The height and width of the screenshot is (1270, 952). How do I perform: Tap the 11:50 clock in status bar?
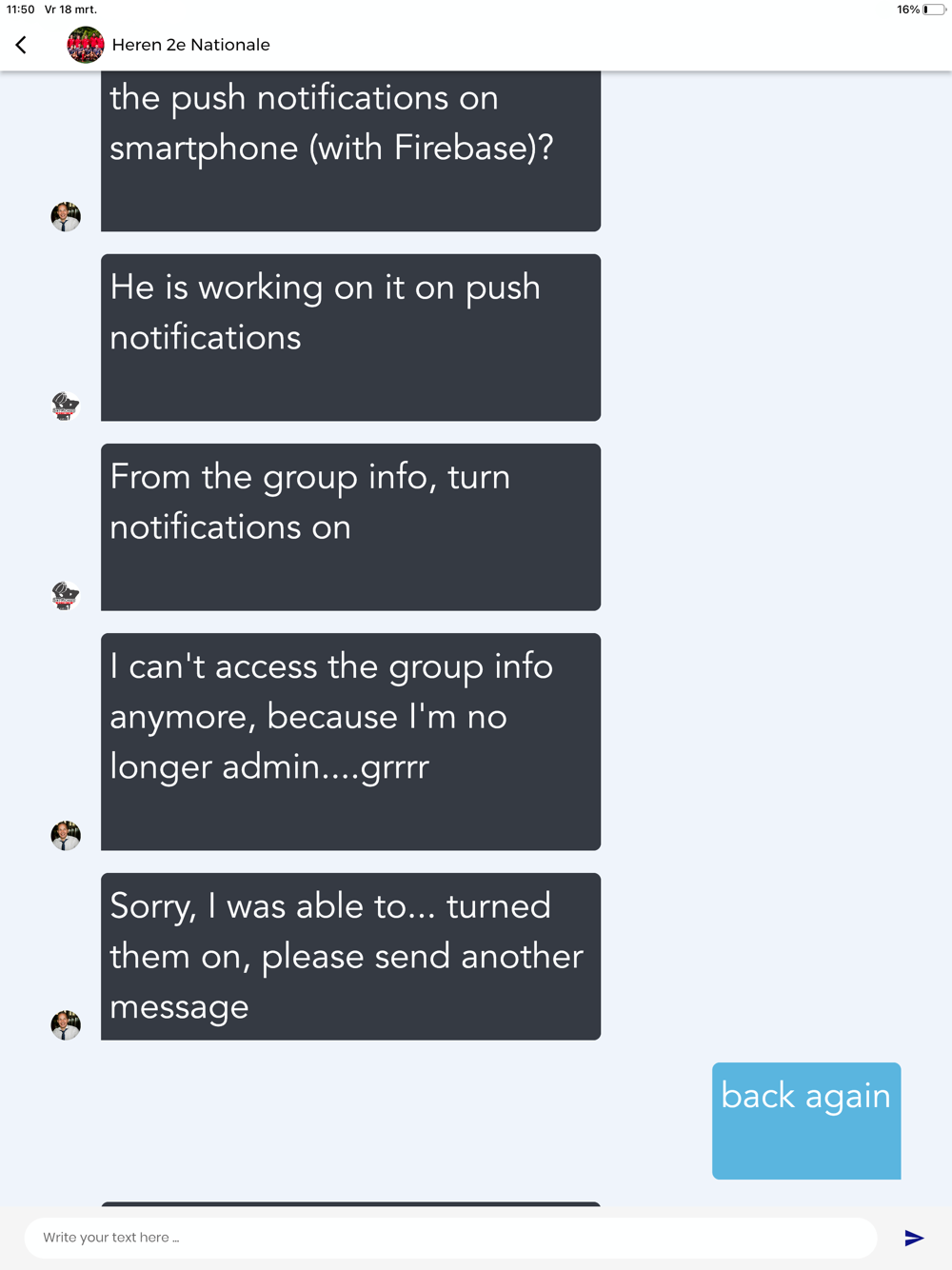(20, 10)
